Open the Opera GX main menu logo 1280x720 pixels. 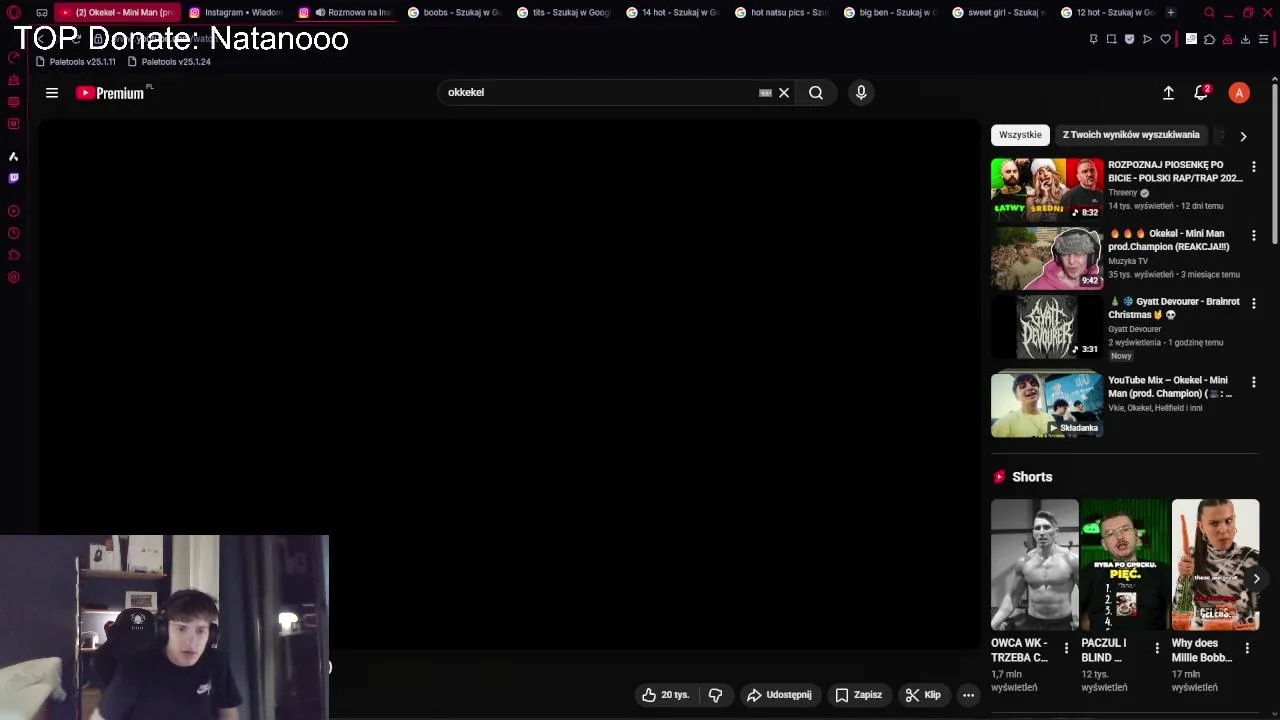[x=13, y=12]
